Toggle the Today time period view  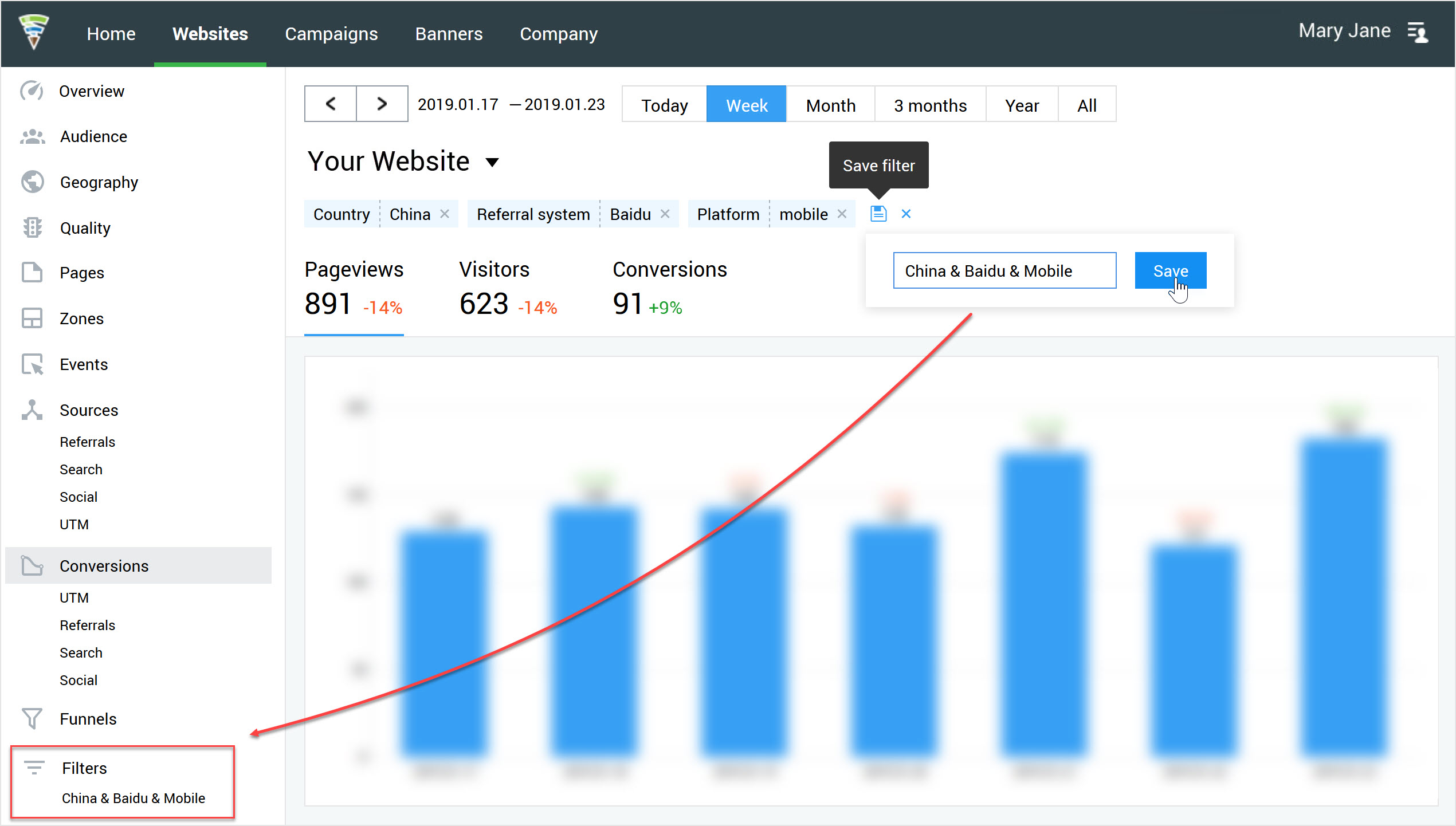click(x=663, y=104)
